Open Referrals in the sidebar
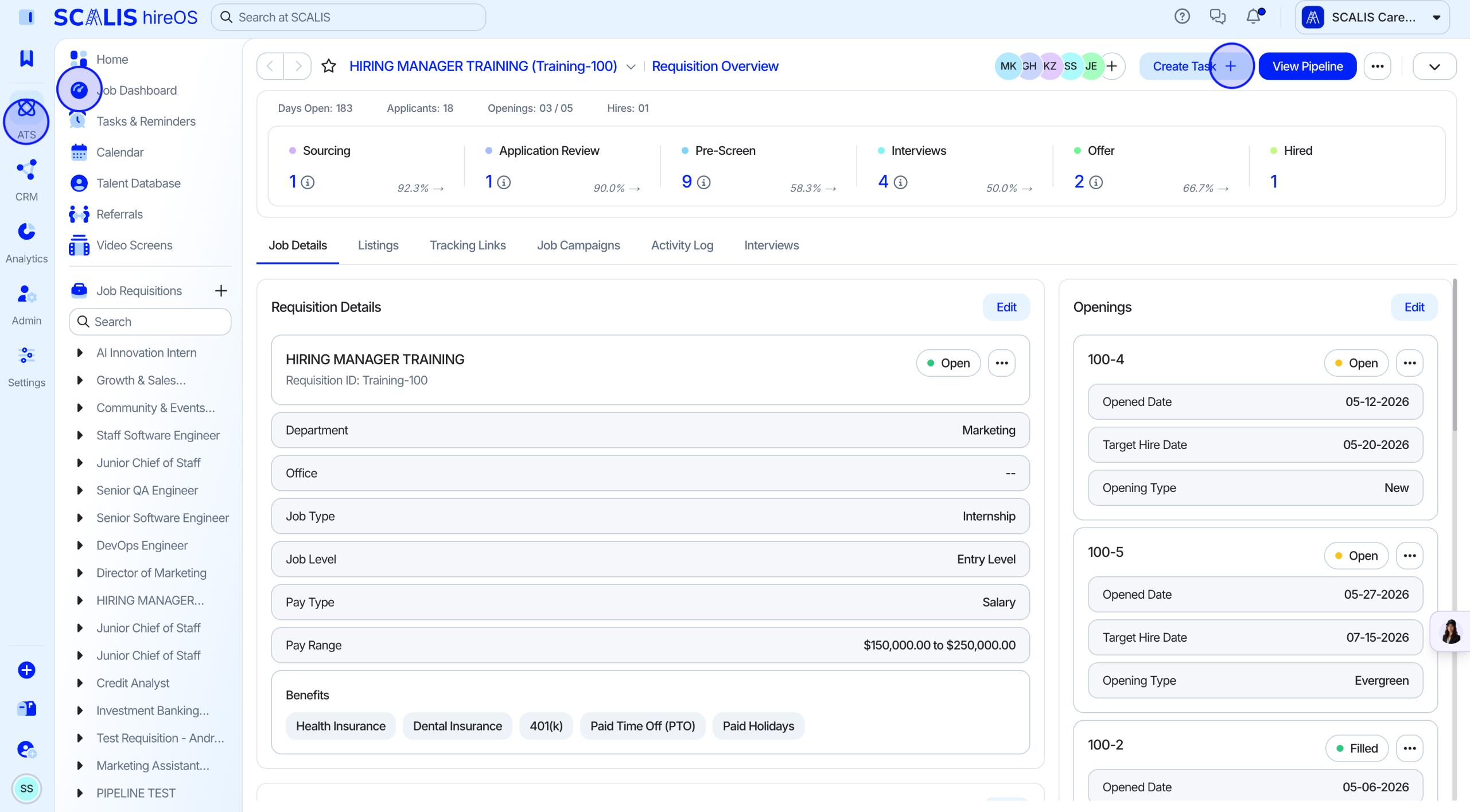 tap(119, 214)
